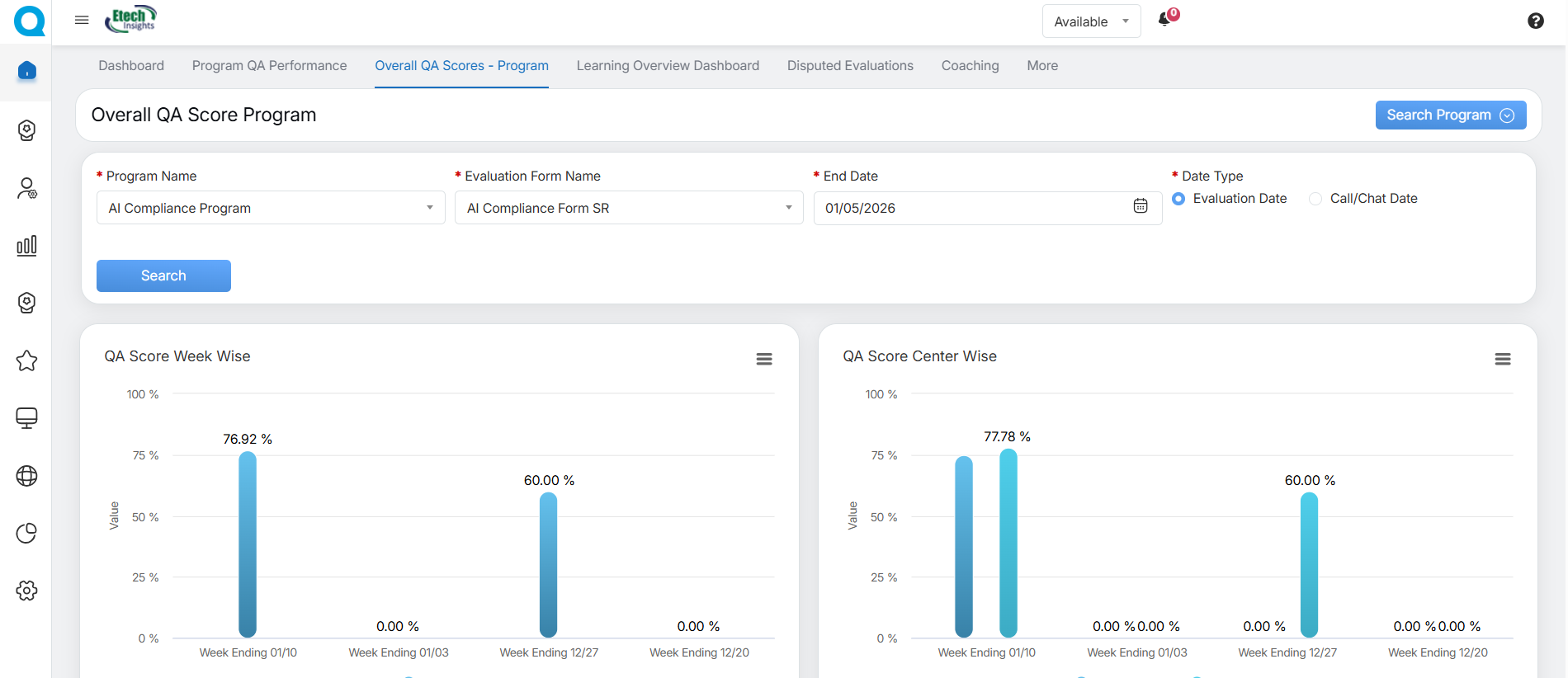1568x678 pixels.
Task: Open the home icon in sidebar
Action: coord(26,71)
